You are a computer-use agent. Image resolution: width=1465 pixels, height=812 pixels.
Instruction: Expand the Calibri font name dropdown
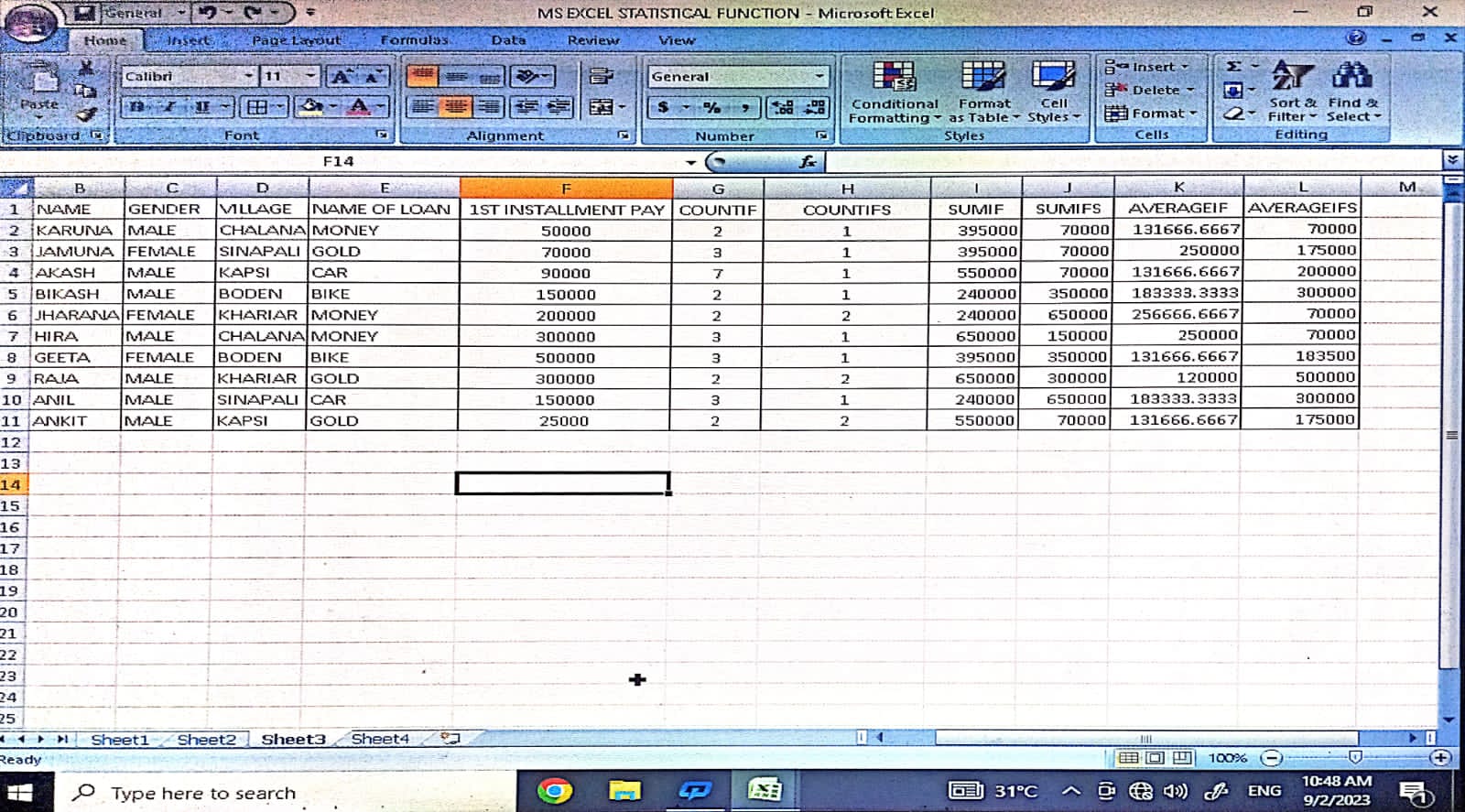[248, 76]
